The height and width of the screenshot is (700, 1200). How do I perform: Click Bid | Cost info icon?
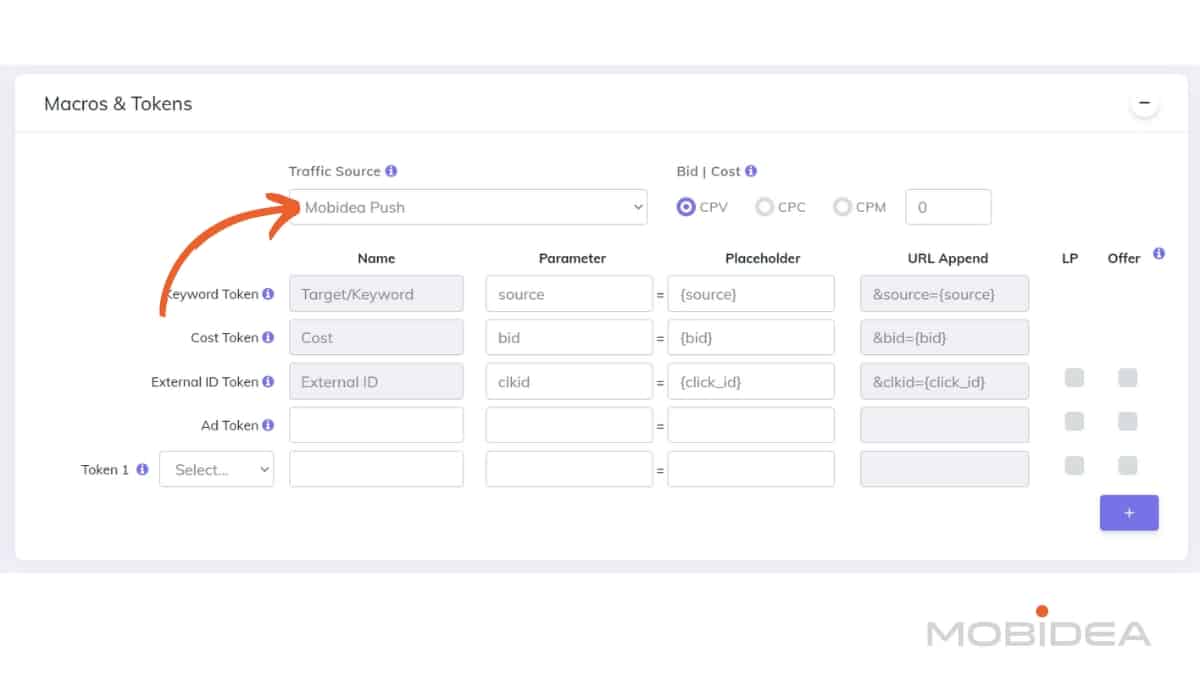coord(751,171)
